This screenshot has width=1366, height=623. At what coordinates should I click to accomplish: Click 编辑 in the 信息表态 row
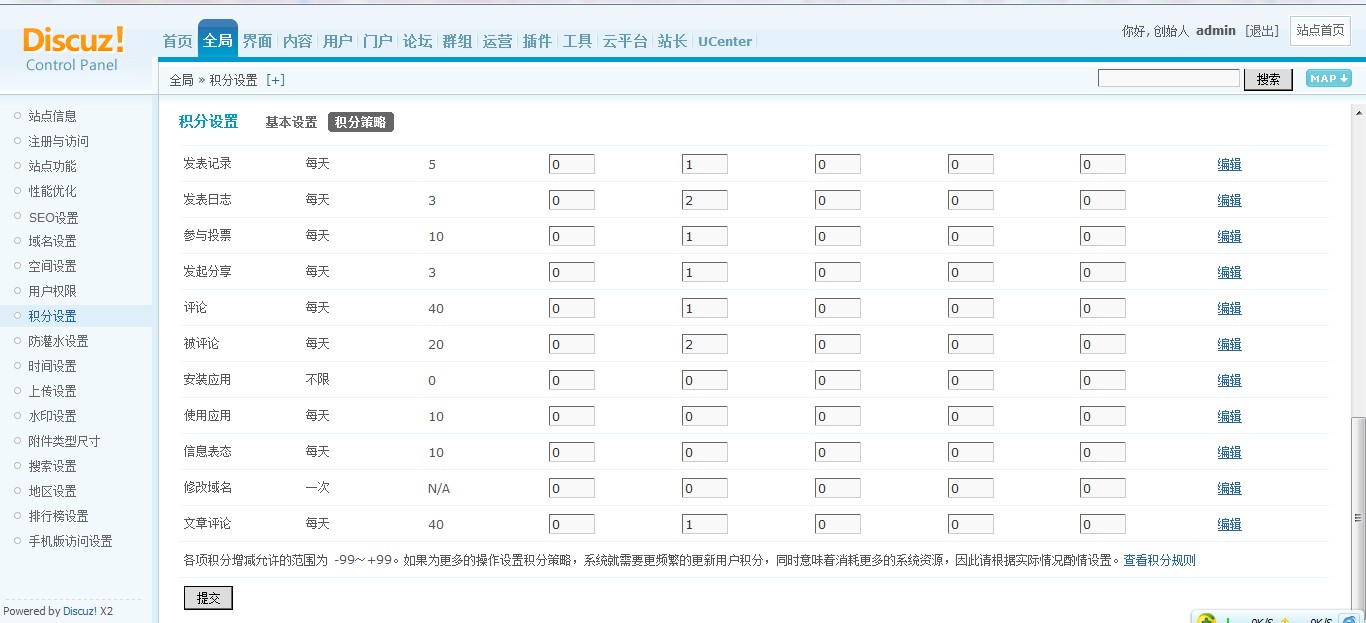(1229, 452)
